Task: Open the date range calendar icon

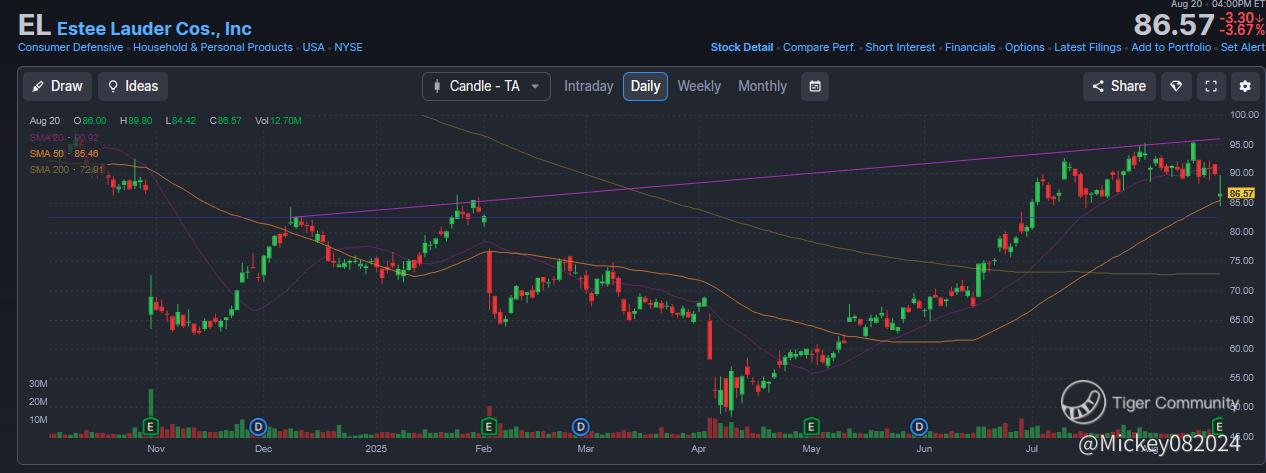Action: pyautogui.click(x=815, y=86)
